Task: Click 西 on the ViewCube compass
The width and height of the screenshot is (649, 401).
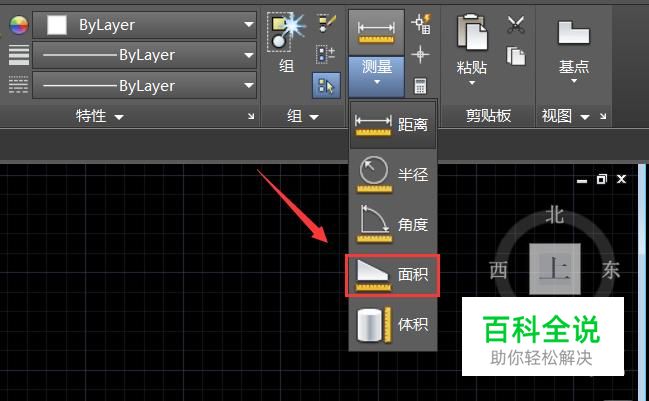Action: (498, 271)
